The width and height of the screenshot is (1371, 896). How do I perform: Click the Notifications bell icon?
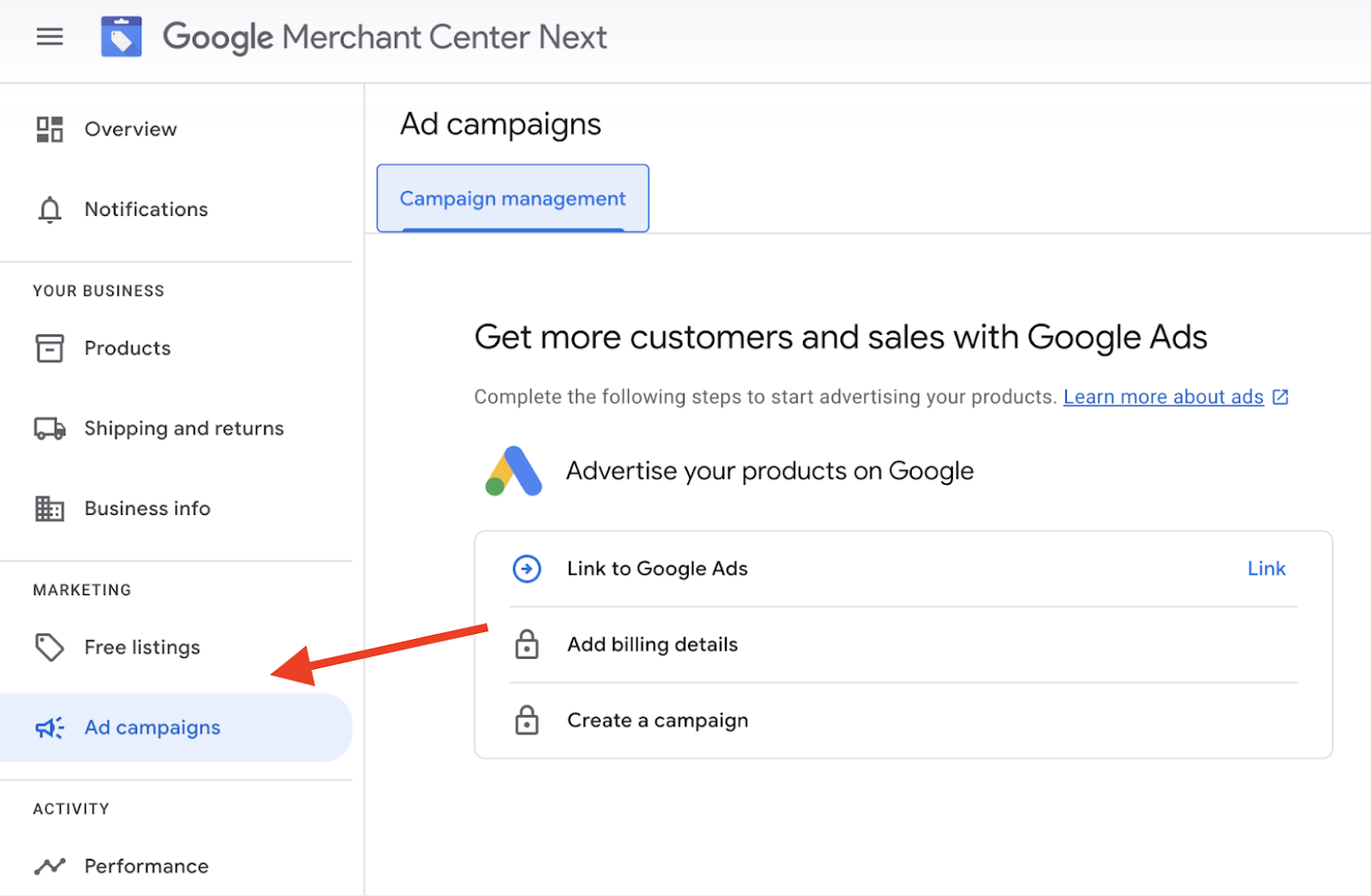click(50, 209)
